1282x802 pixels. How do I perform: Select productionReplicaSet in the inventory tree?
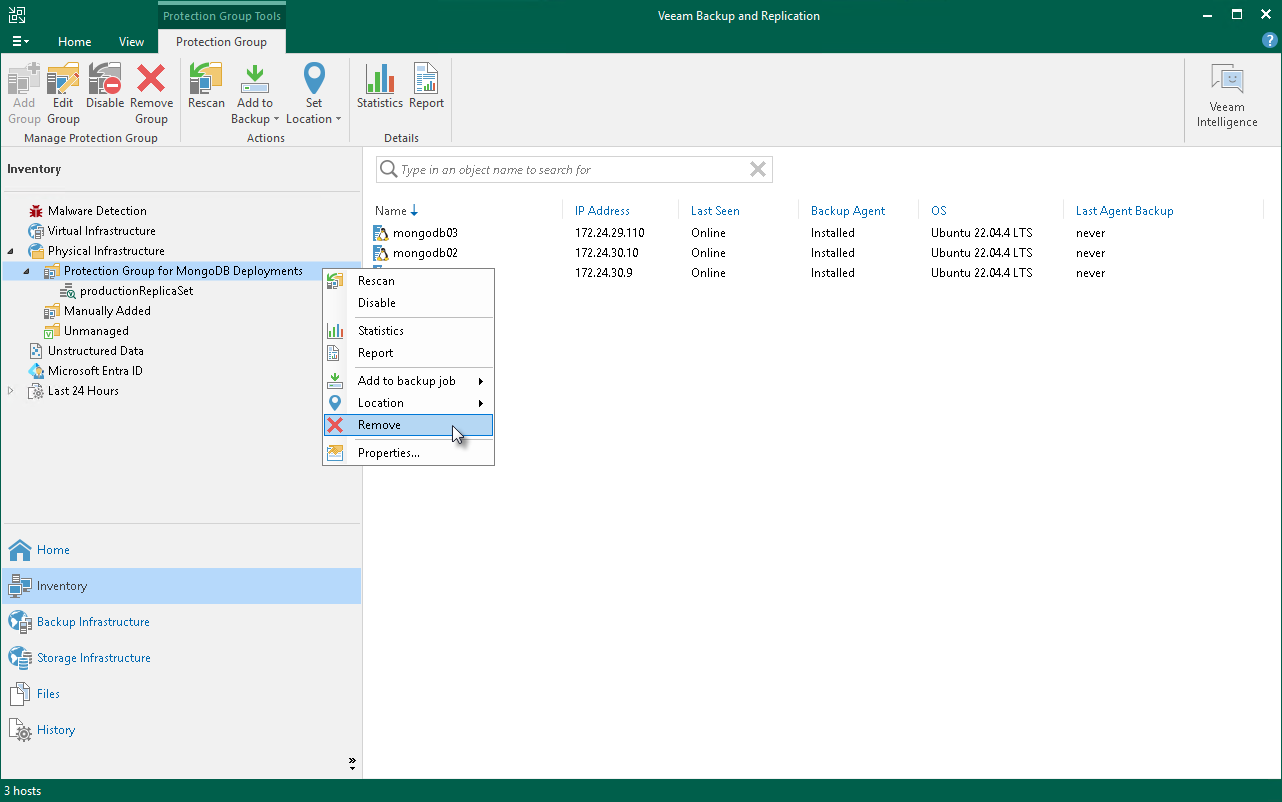tap(136, 291)
